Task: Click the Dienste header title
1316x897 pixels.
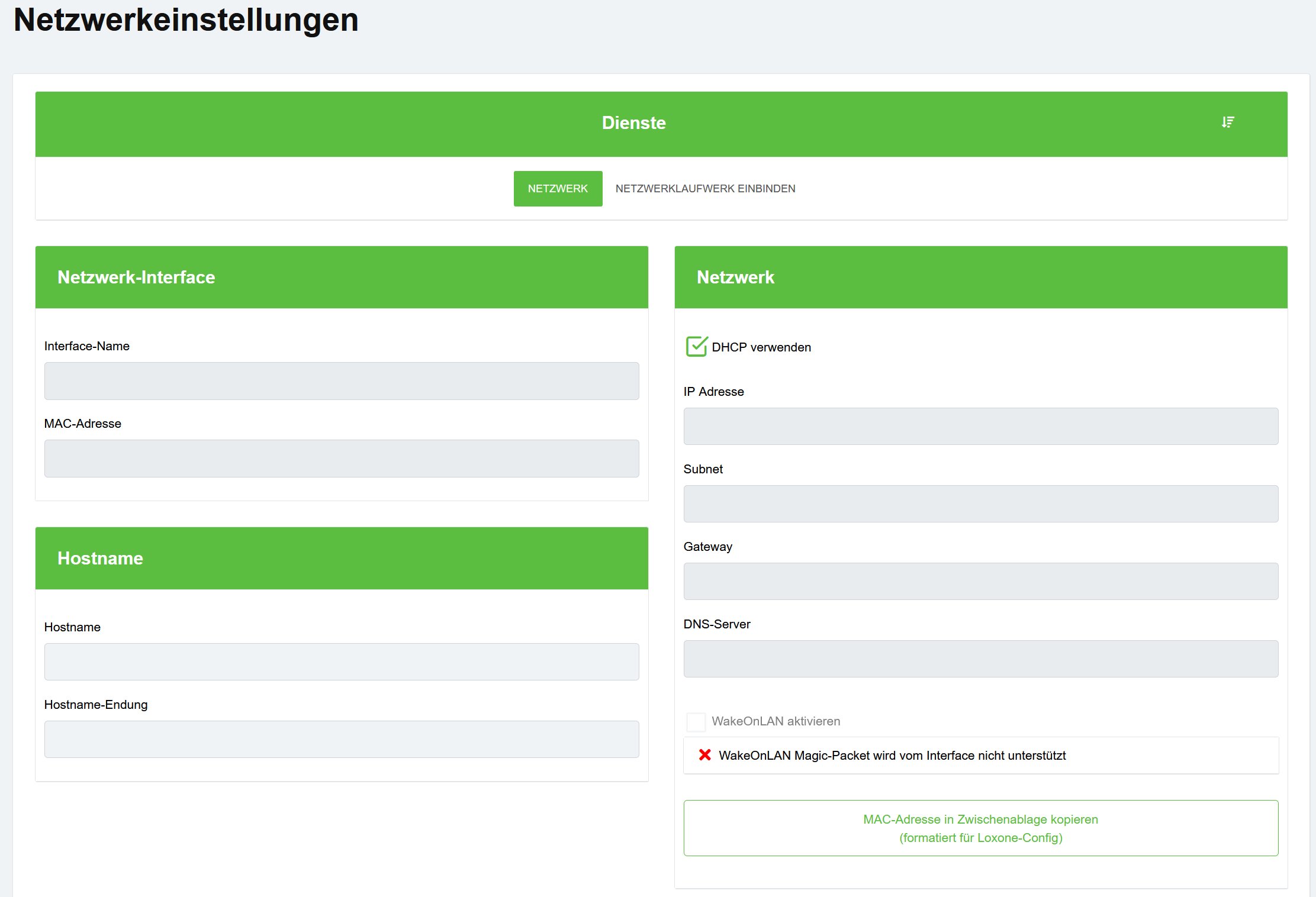Action: [x=633, y=123]
